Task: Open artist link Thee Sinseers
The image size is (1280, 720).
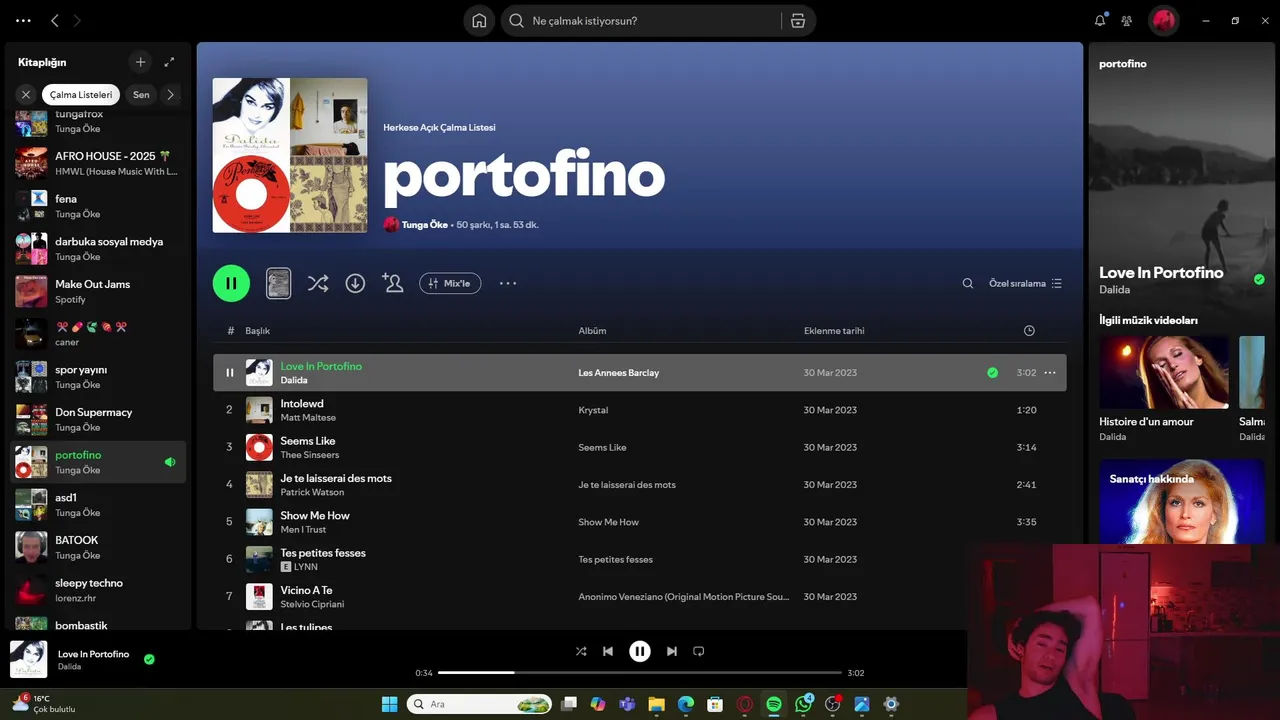Action: (x=309, y=455)
